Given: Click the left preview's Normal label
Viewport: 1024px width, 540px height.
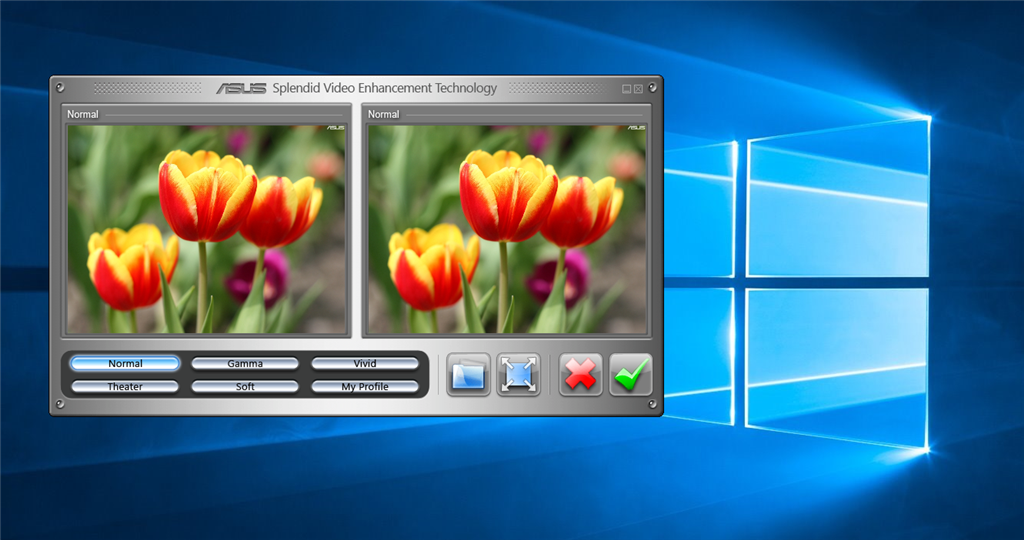Looking at the screenshot, I should (83, 114).
